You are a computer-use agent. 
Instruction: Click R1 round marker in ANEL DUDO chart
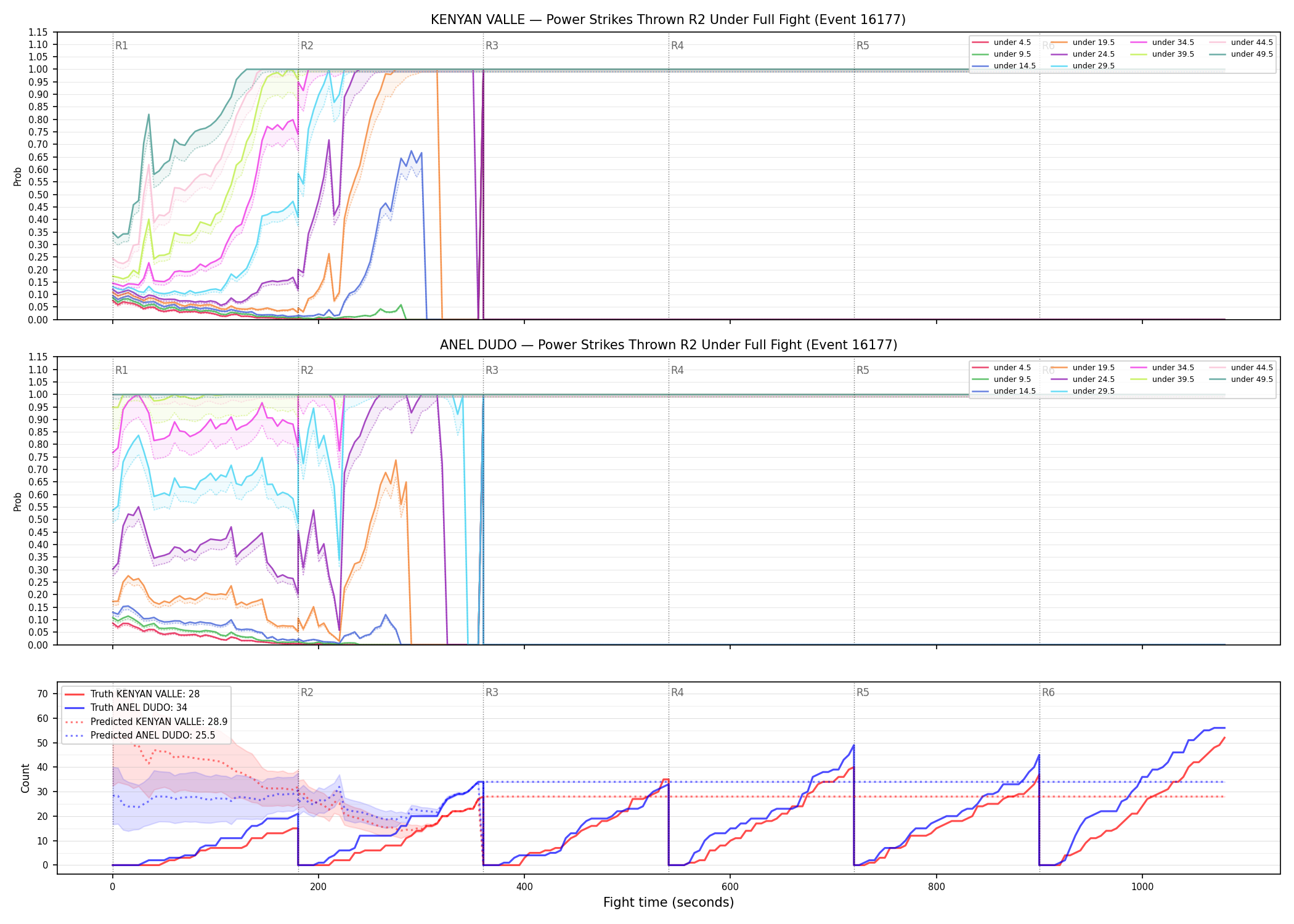point(121,370)
